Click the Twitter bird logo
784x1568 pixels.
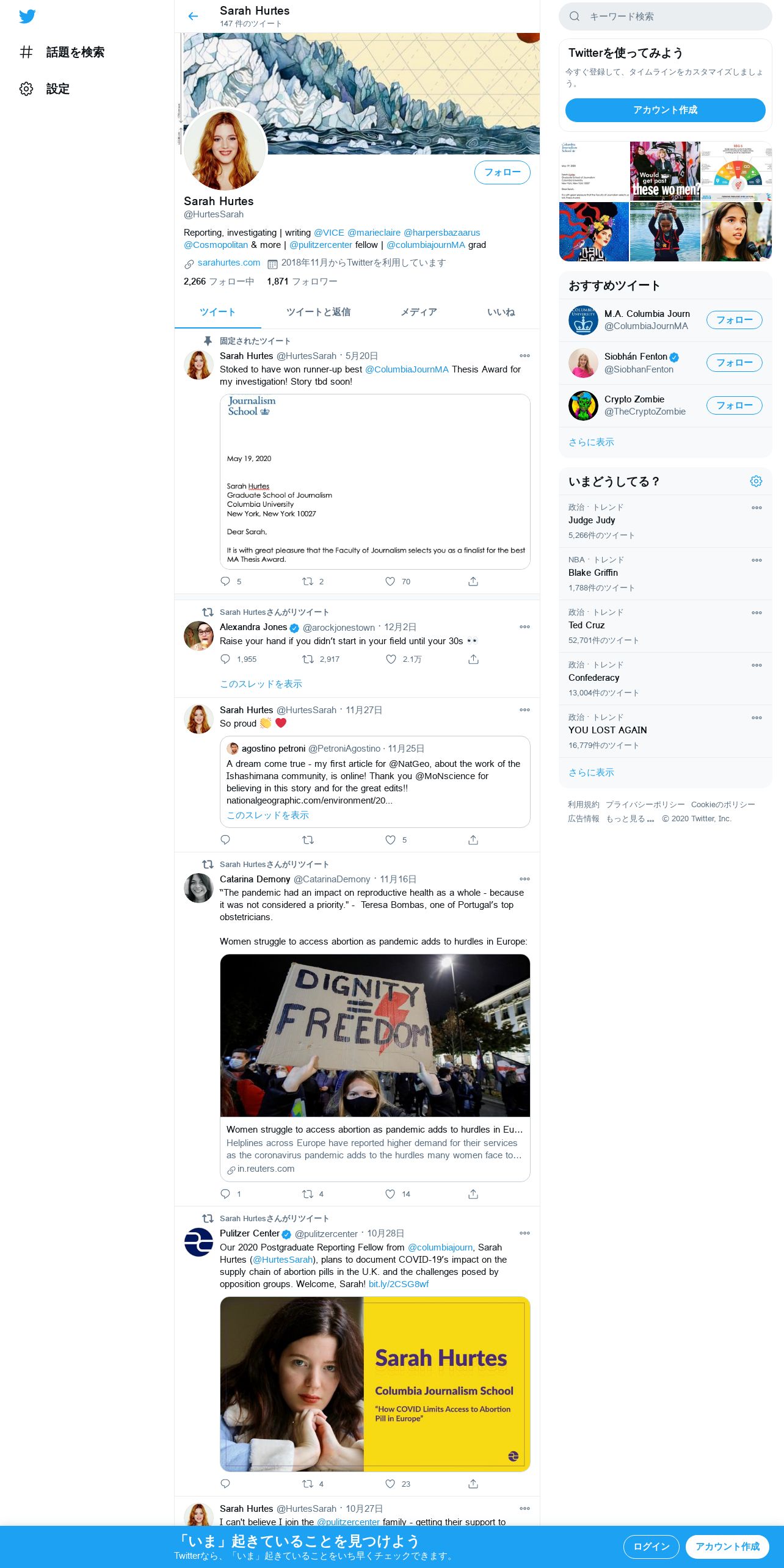click(27, 16)
